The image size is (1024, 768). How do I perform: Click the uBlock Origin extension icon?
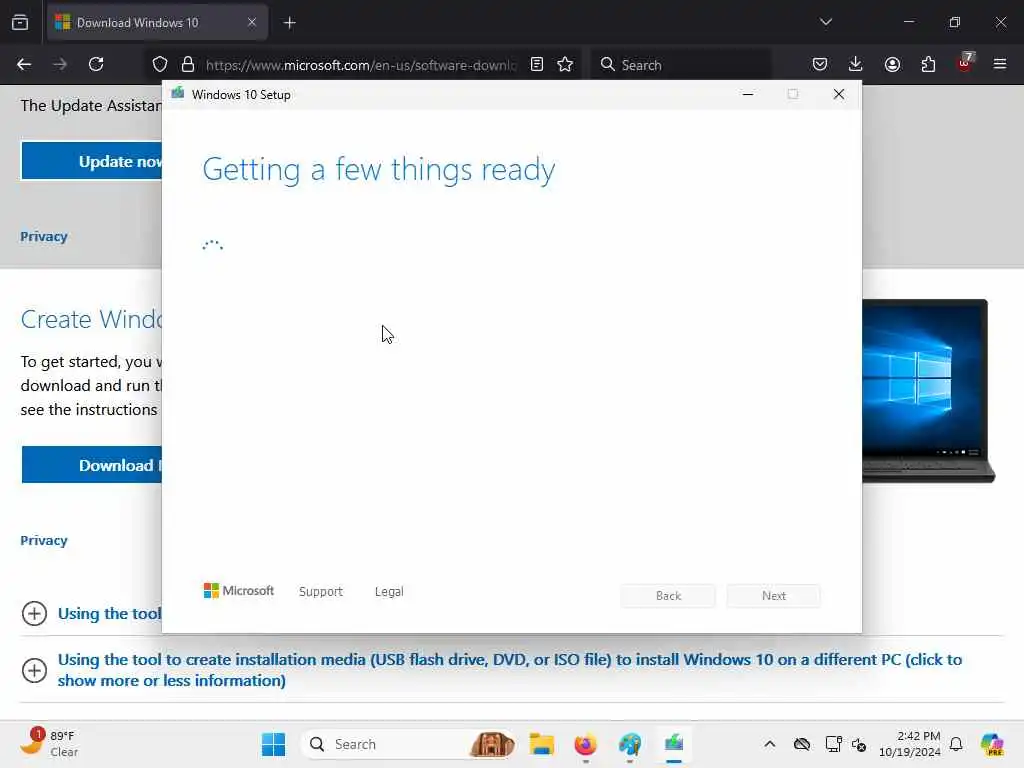pos(965,63)
